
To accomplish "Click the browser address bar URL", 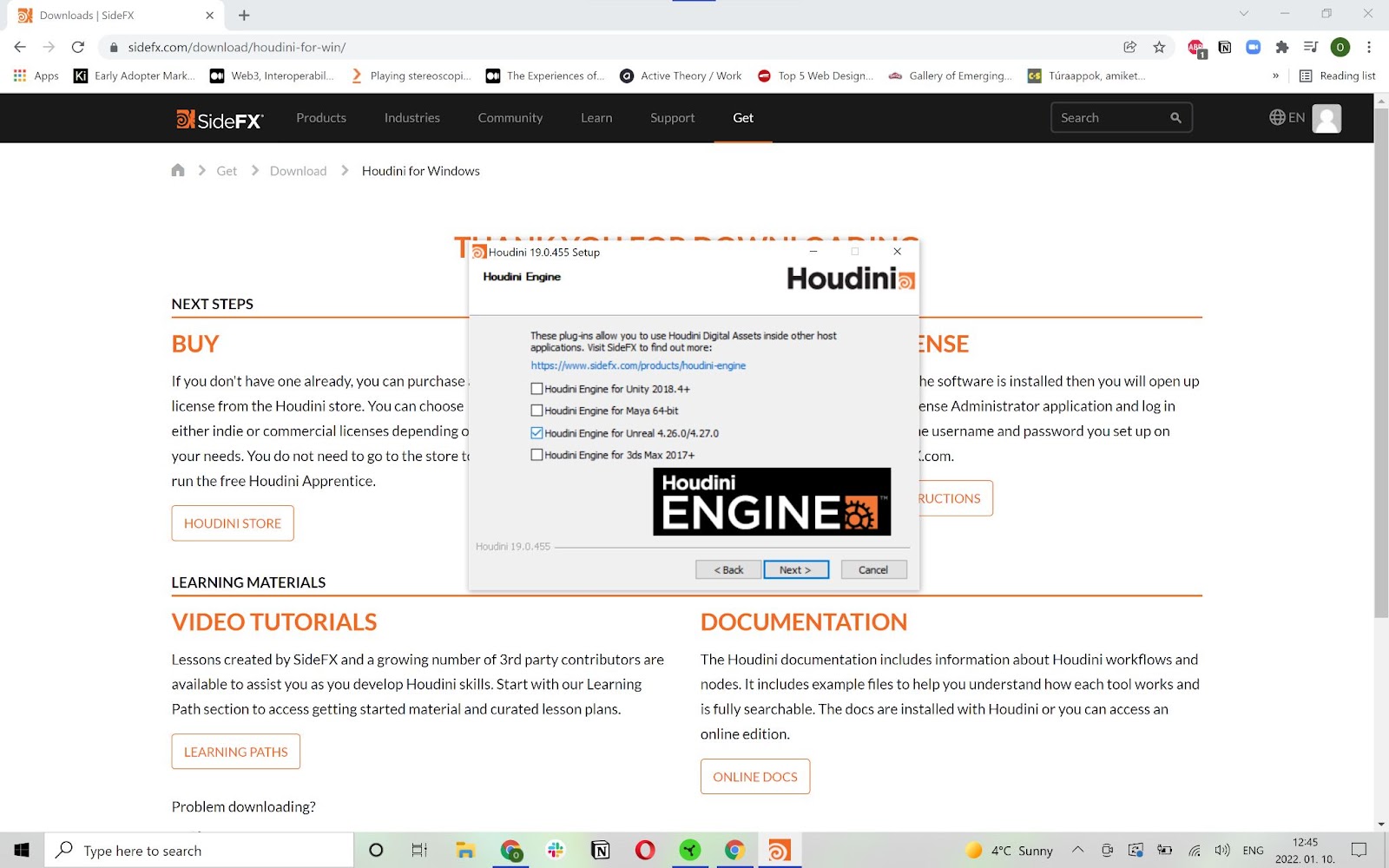I will [237, 47].
